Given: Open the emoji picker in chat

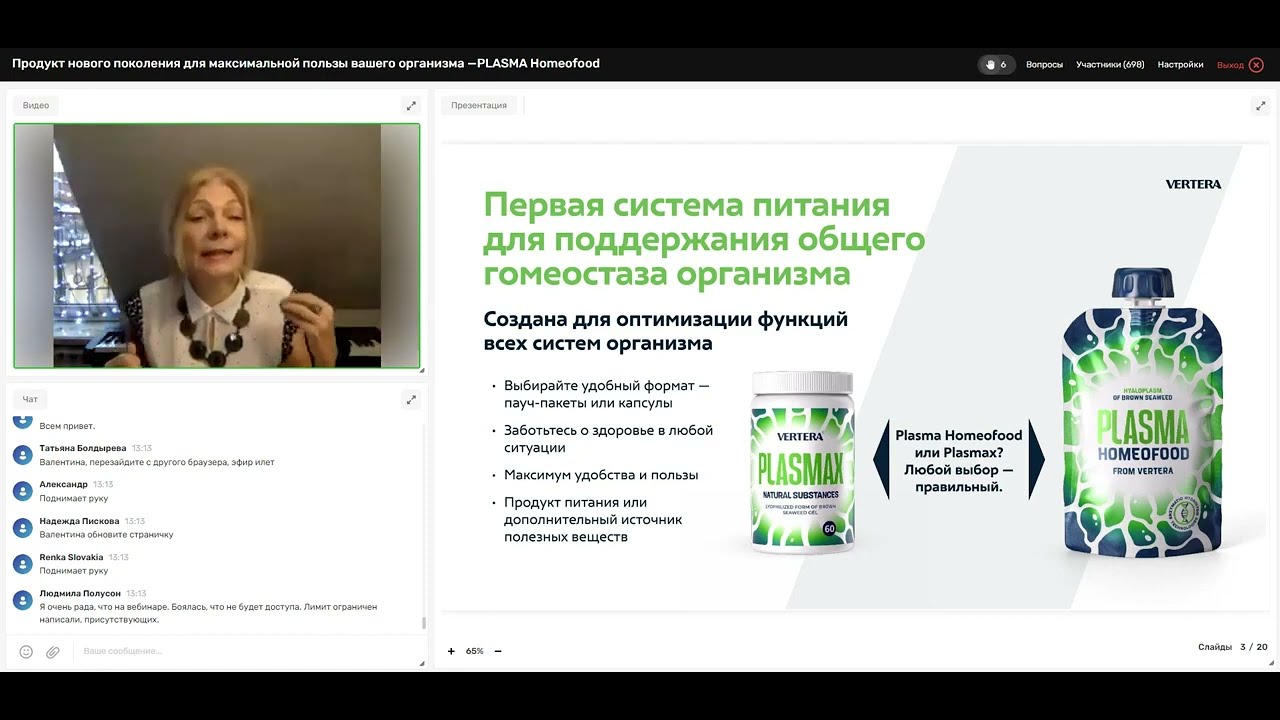Looking at the screenshot, I should point(26,651).
